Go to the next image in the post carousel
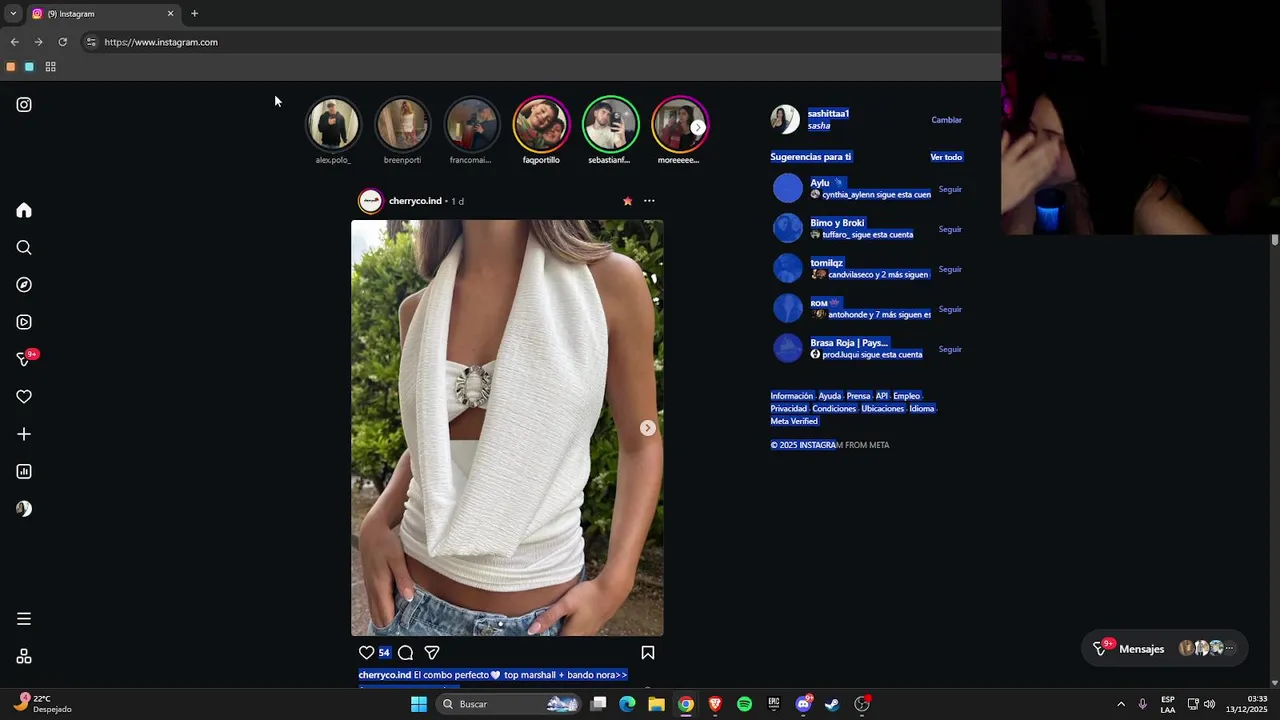The width and height of the screenshot is (1280, 720). pos(648,428)
